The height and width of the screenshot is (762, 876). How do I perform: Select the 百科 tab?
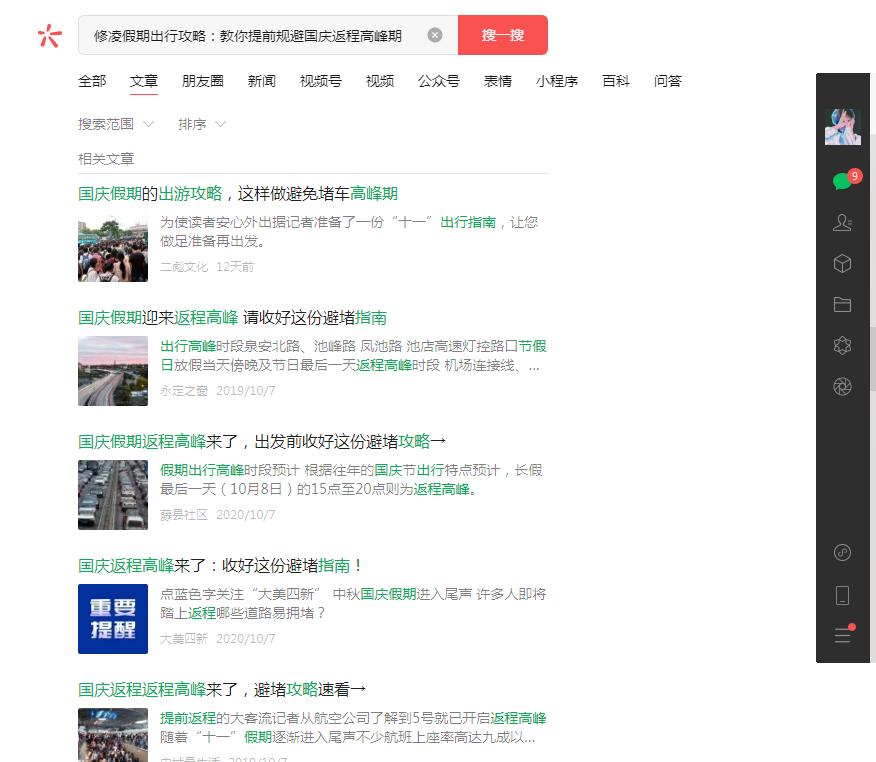tap(616, 81)
